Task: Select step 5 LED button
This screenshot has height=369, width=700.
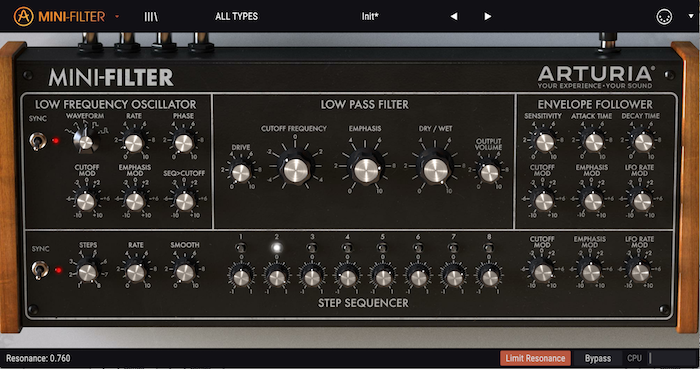Action: coord(382,247)
